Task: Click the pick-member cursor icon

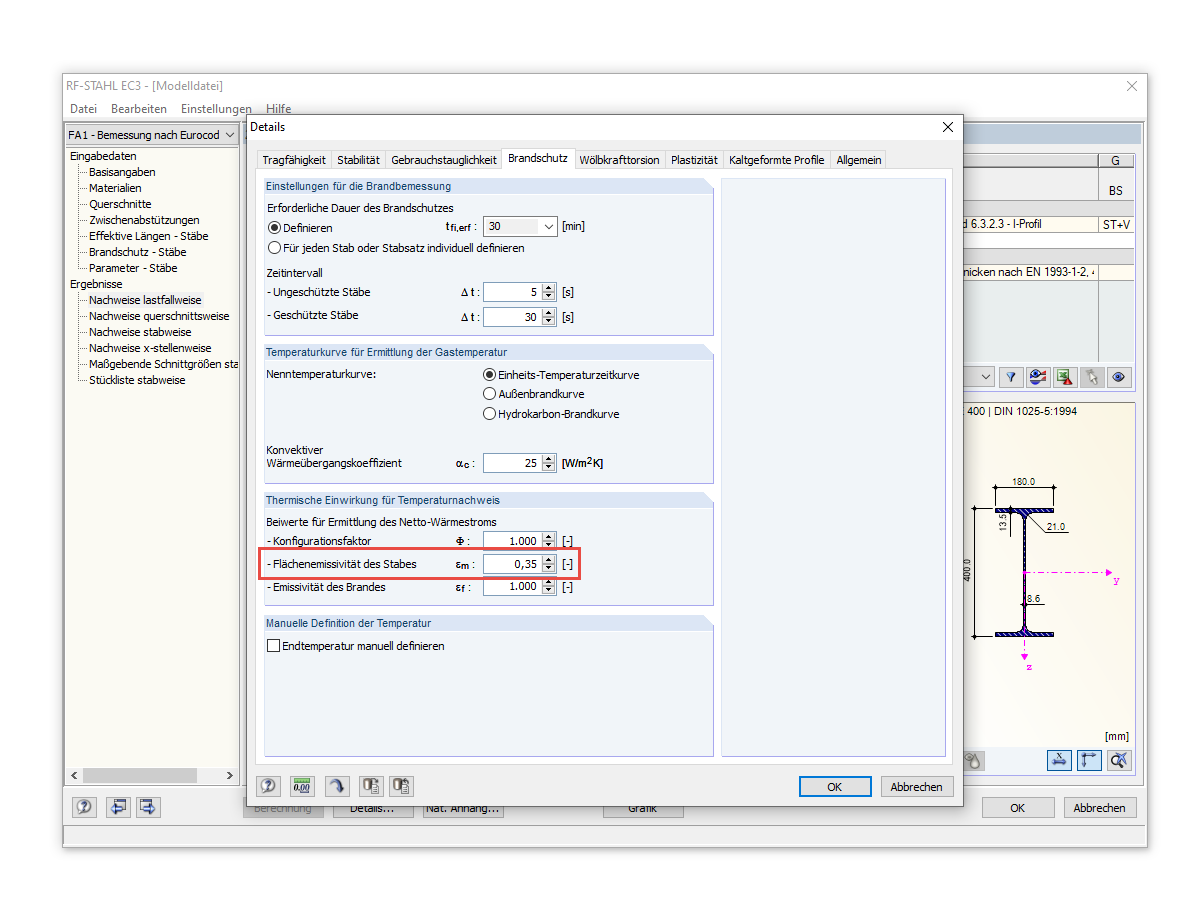Action: pos(1092,377)
